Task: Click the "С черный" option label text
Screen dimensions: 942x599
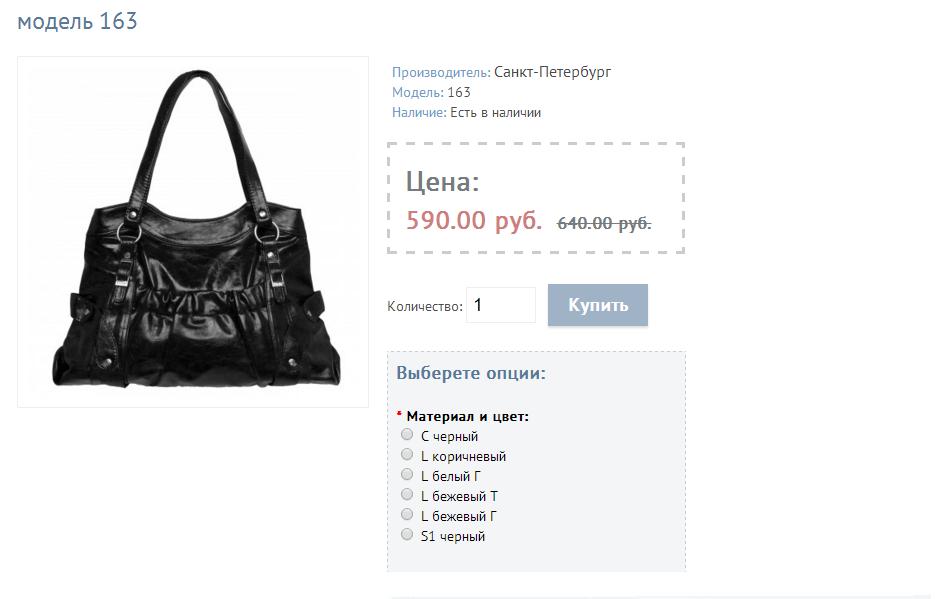Action: coord(449,437)
